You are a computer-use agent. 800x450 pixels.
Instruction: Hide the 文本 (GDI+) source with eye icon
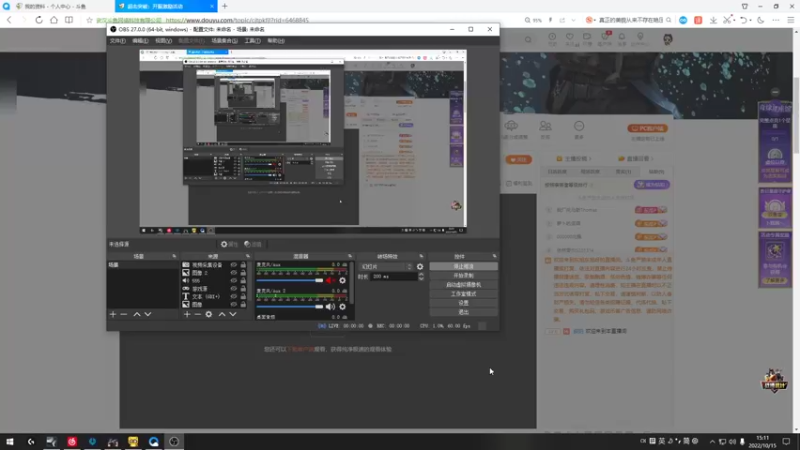[x=234, y=296]
